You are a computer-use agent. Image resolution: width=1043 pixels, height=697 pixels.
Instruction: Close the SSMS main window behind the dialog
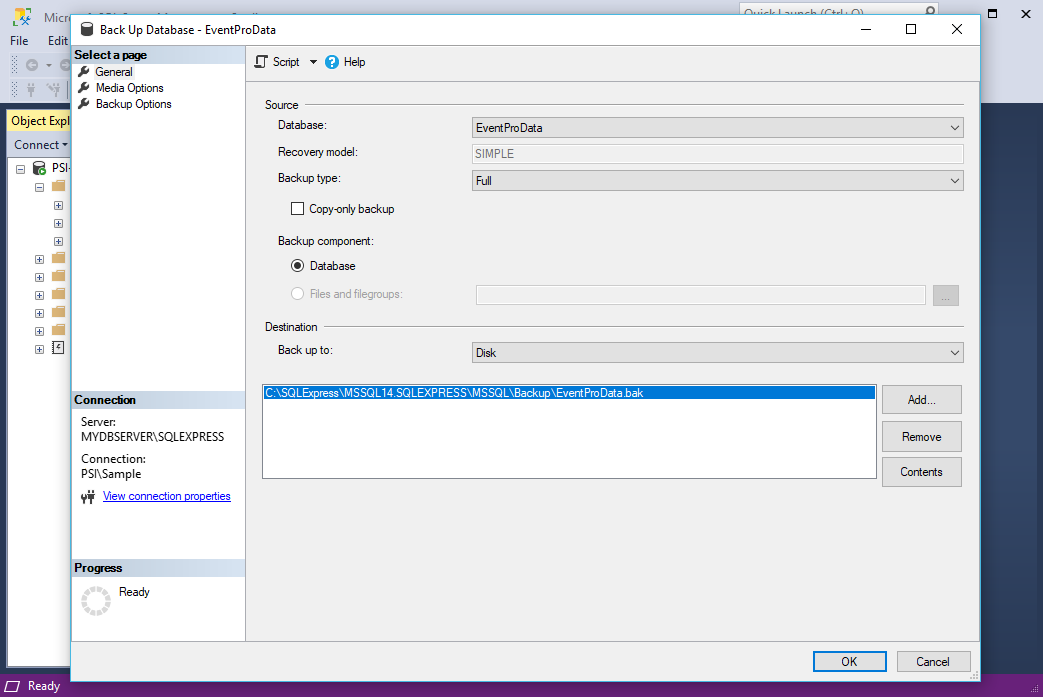coord(1026,13)
